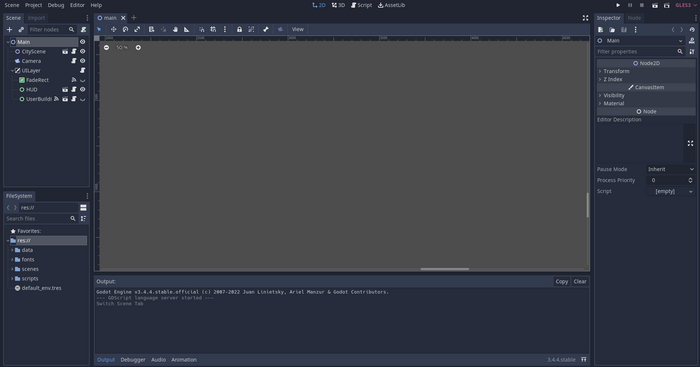This screenshot has width=700, height=367.
Task: Open the Scene menu
Action: click(x=12, y=5)
